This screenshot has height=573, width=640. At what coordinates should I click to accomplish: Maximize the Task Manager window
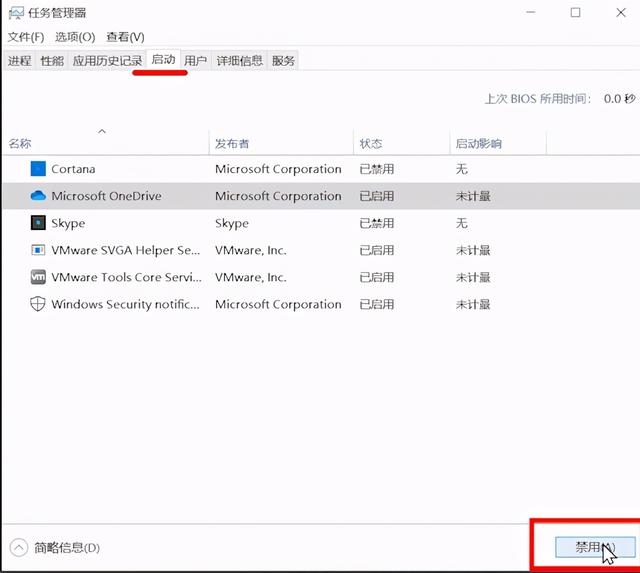click(576, 13)
